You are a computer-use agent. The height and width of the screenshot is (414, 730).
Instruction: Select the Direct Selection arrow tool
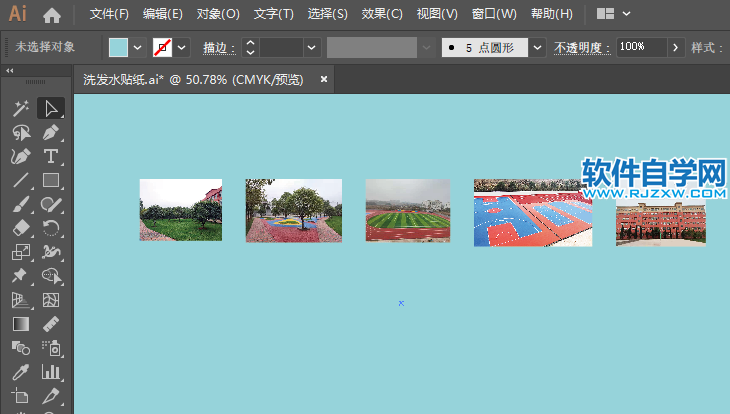[51, 109]
